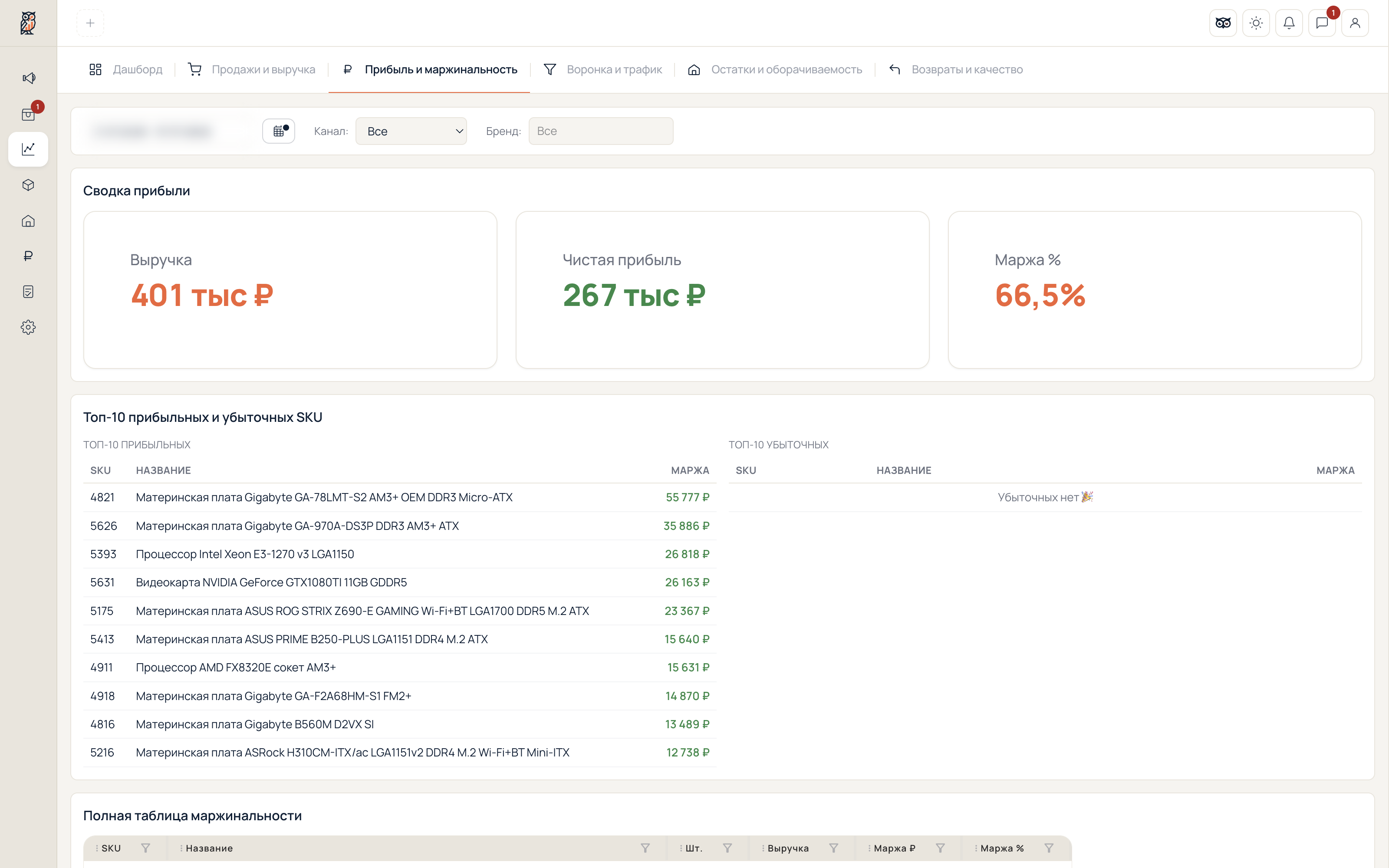The image size is (1389, 868).
Task: Open the megaphone marketing icon in sidebar
Action: 29,78
